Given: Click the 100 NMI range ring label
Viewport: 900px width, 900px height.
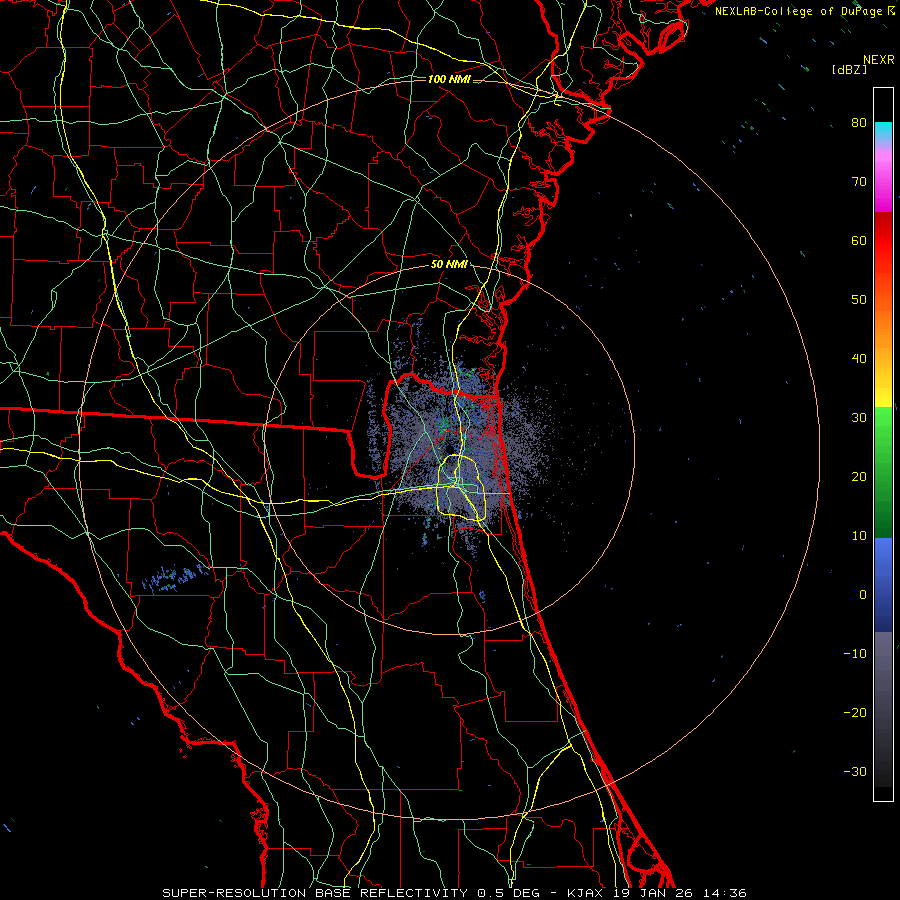Looking at the screenshot, I should point(449,79).
